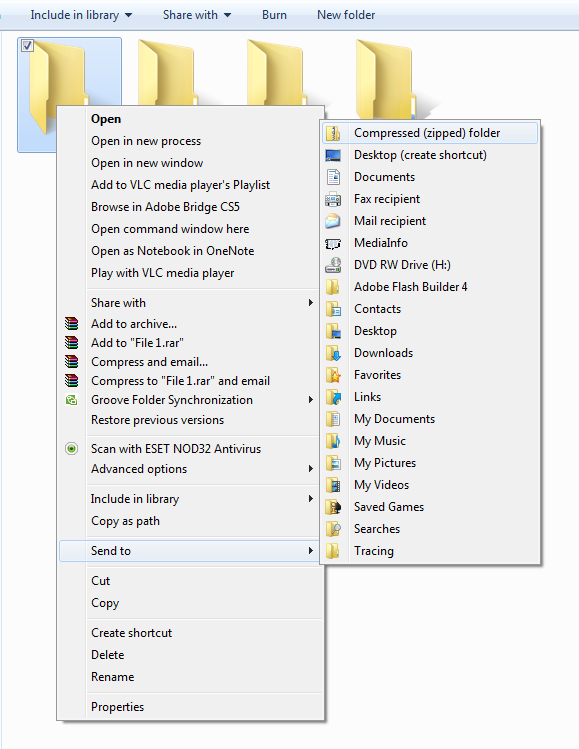Screen dimensions: 579x749
Task: Select the fourth folder thumbnail
Action: (387, 79)
